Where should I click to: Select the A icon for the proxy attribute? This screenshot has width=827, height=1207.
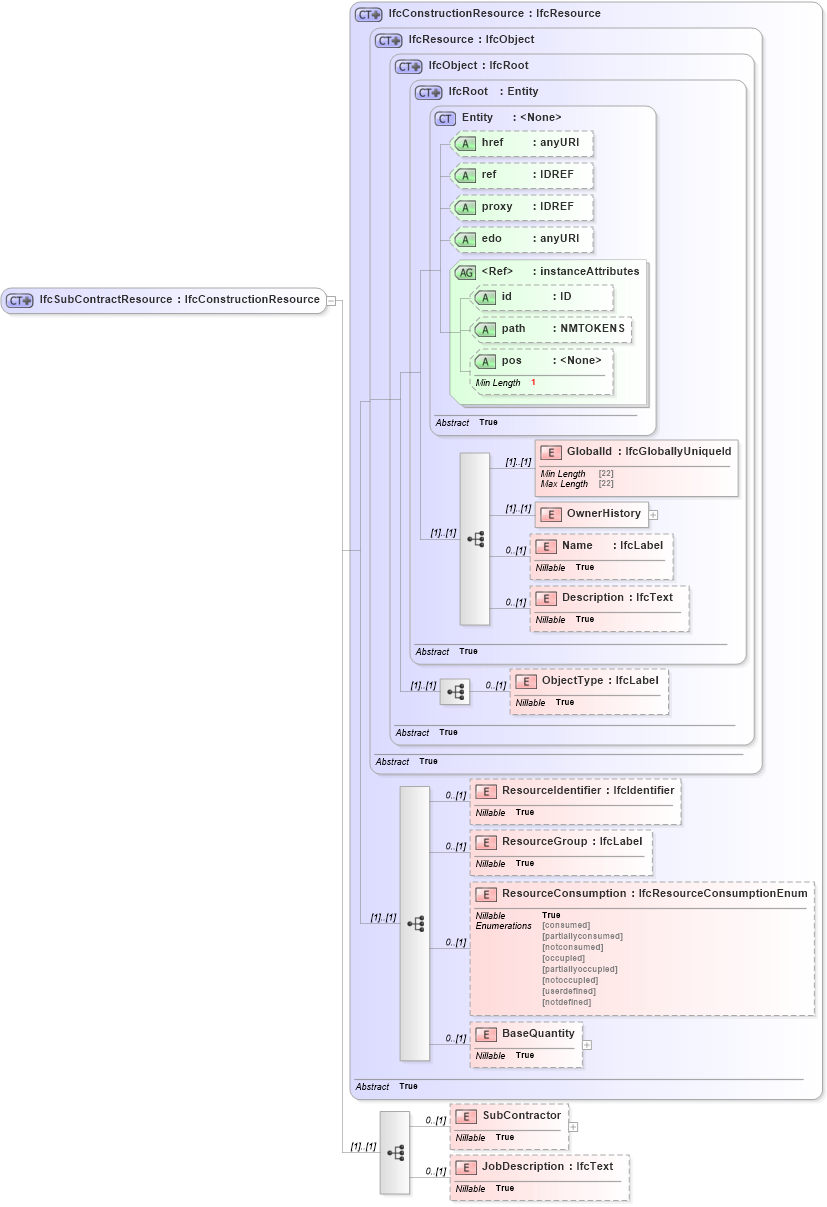[466, 207]
